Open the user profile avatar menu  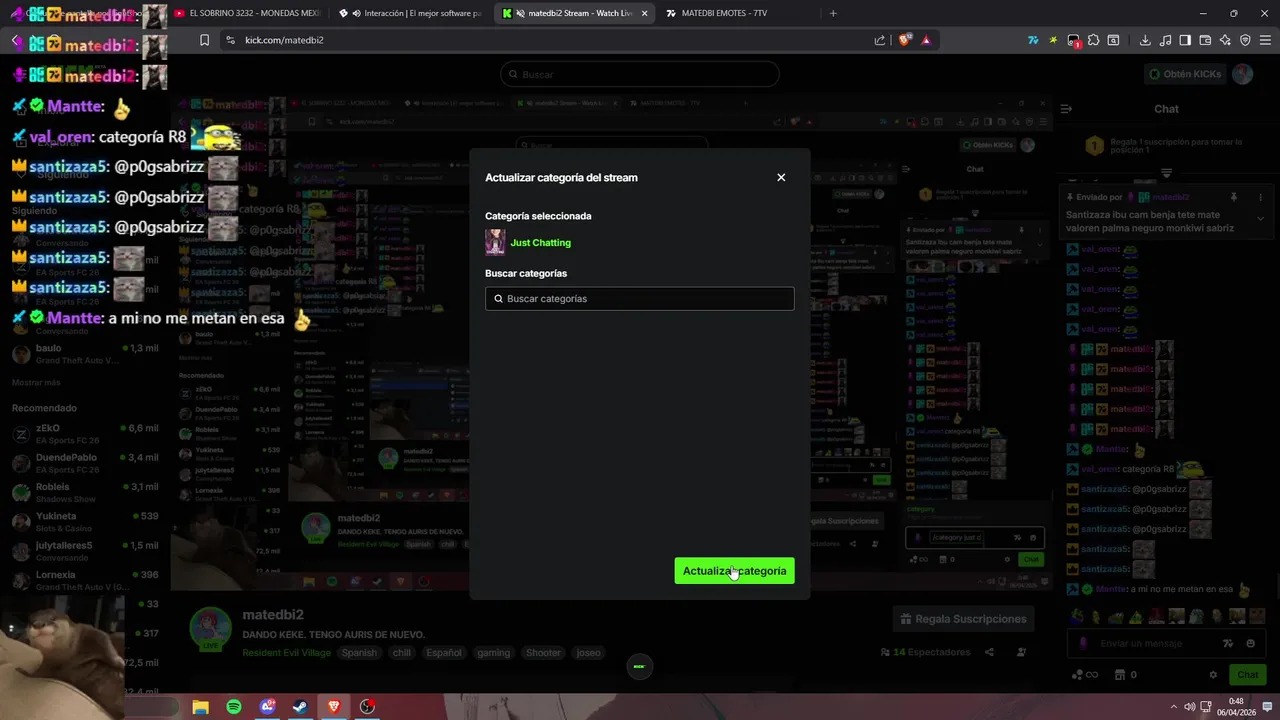[x=1242, y=74]
